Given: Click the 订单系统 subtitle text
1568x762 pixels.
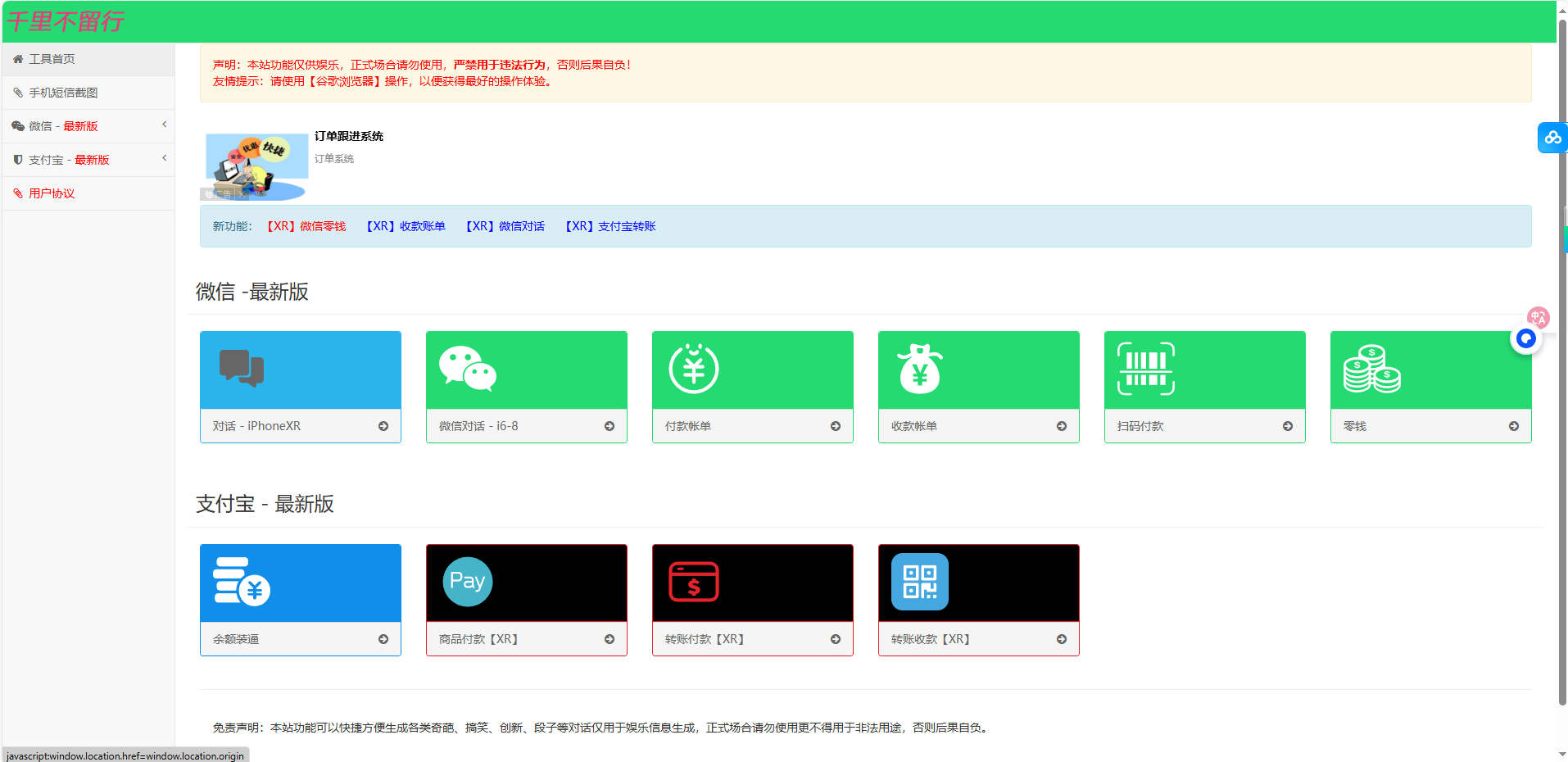Looking at the screenshot, I should (x=334, y=159).
